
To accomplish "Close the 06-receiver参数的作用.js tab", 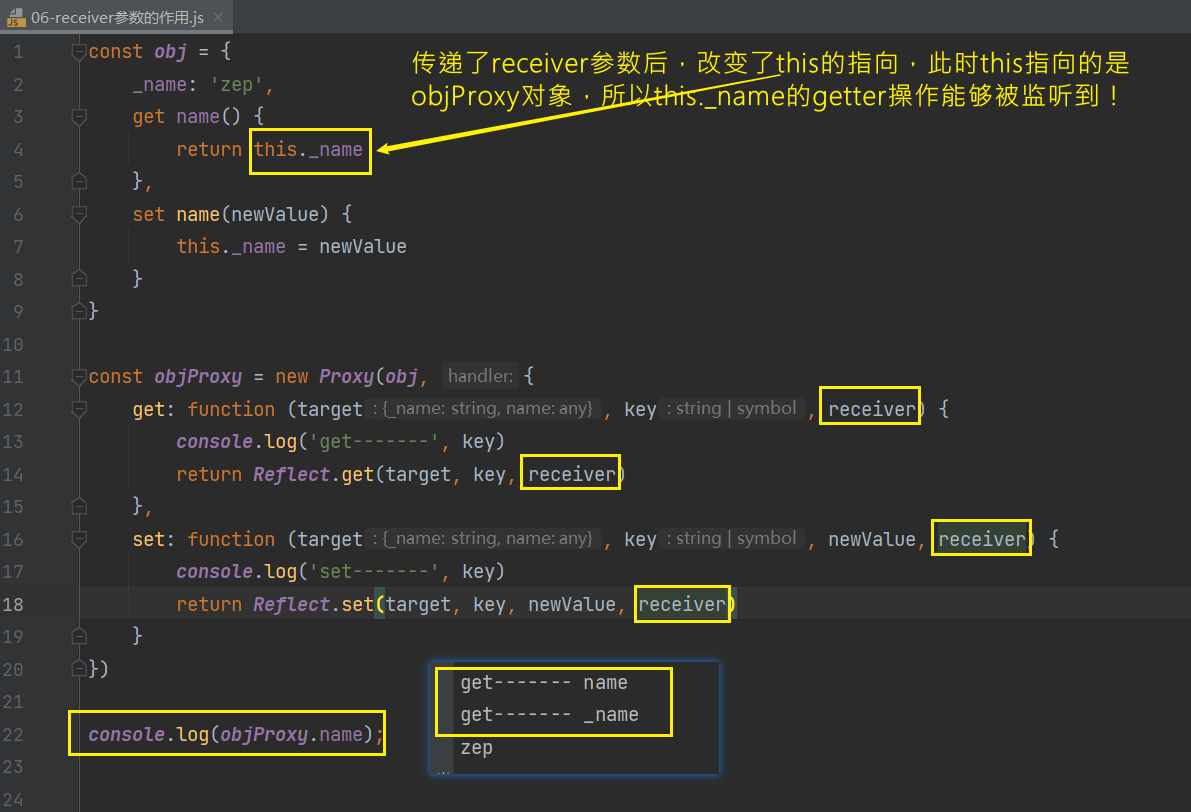I will click(x=218, y=17).
